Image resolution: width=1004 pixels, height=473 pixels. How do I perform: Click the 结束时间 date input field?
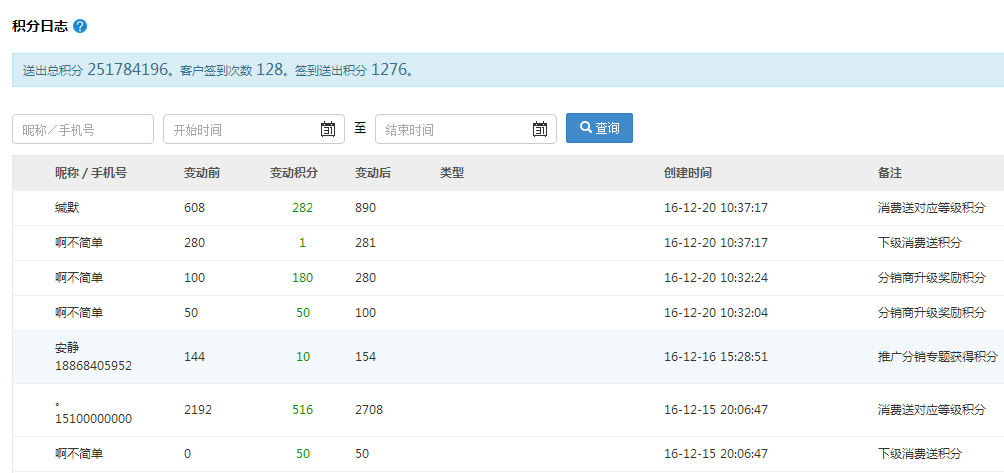[x=450, y=129]
